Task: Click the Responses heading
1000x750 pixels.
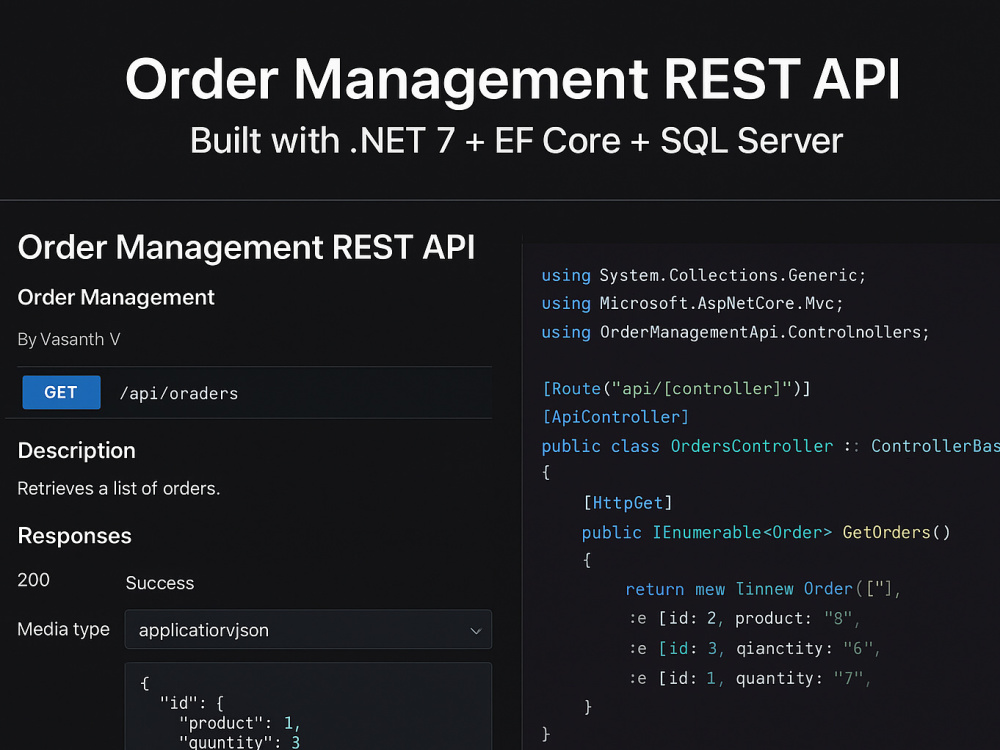Action: (x=75, y=536)
